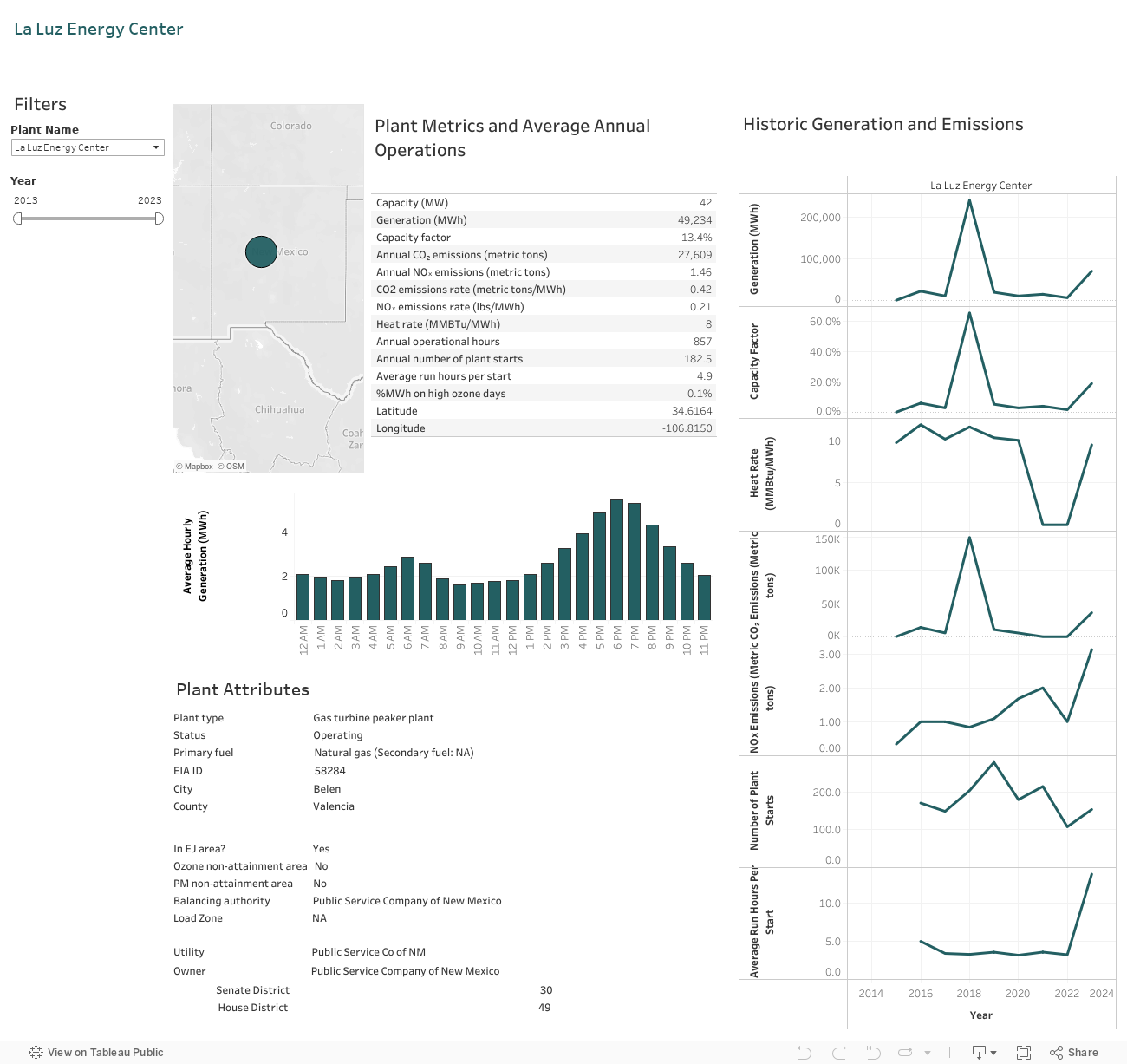Click %MWh on high ozone days label
Image resolution: width=1127 pixels, height=1064 pixels.
[440, 394]
